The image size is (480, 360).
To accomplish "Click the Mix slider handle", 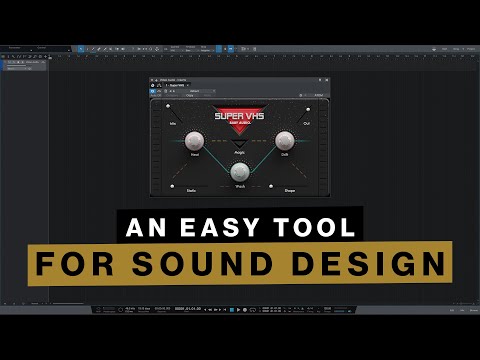I will [168, 106].
